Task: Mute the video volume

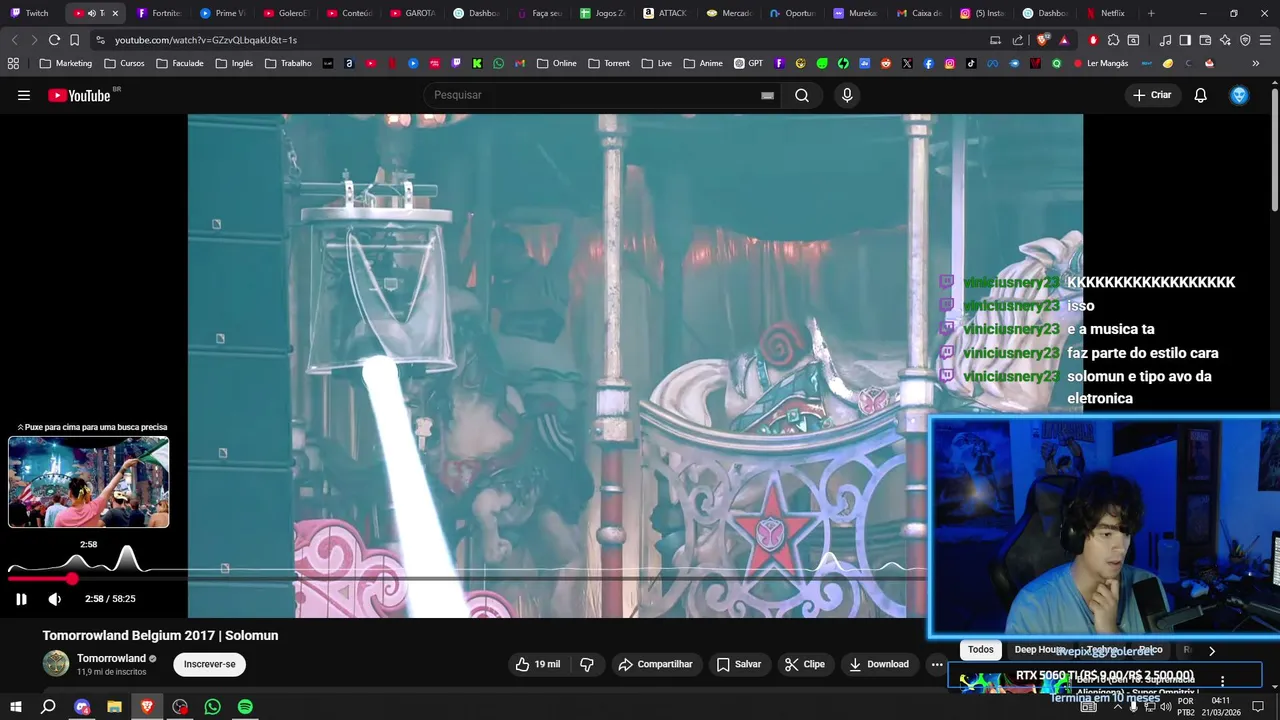Action: 55,599
